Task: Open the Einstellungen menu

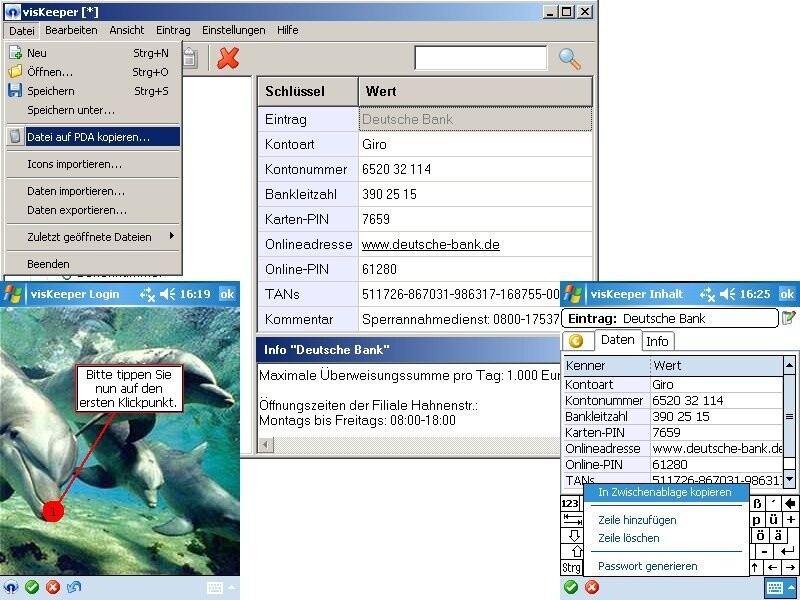Action: coord(234,30)
